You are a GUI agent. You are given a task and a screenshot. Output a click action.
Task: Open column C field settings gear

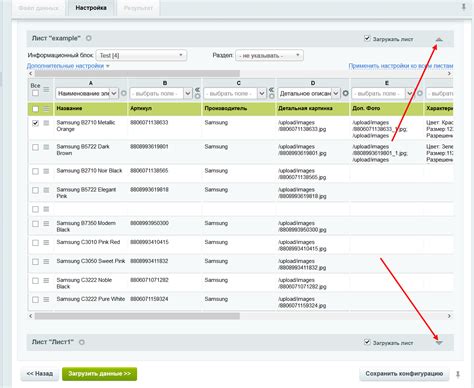pos(272,96)
